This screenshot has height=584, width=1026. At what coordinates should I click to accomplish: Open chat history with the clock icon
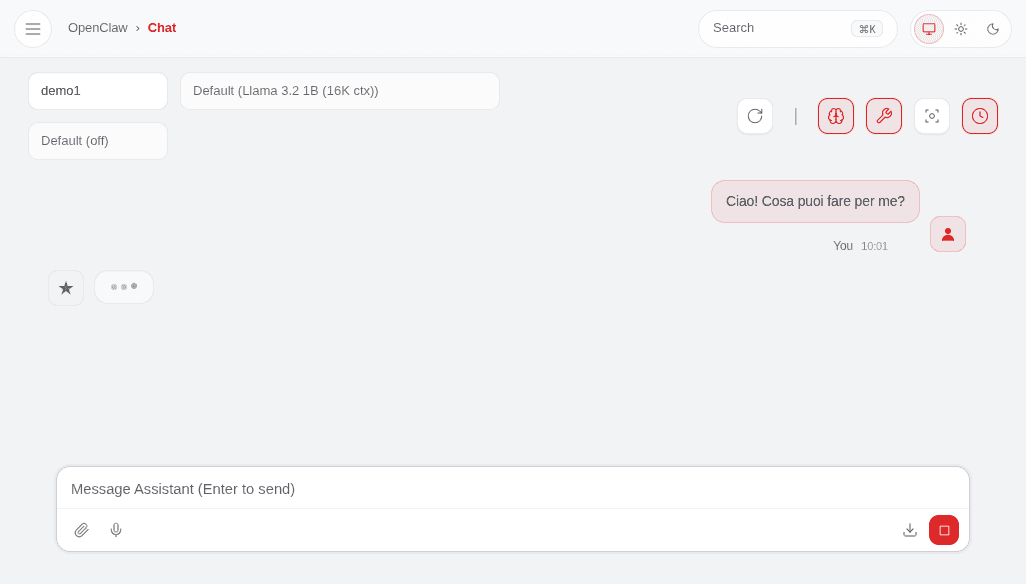tap(980, 116)
